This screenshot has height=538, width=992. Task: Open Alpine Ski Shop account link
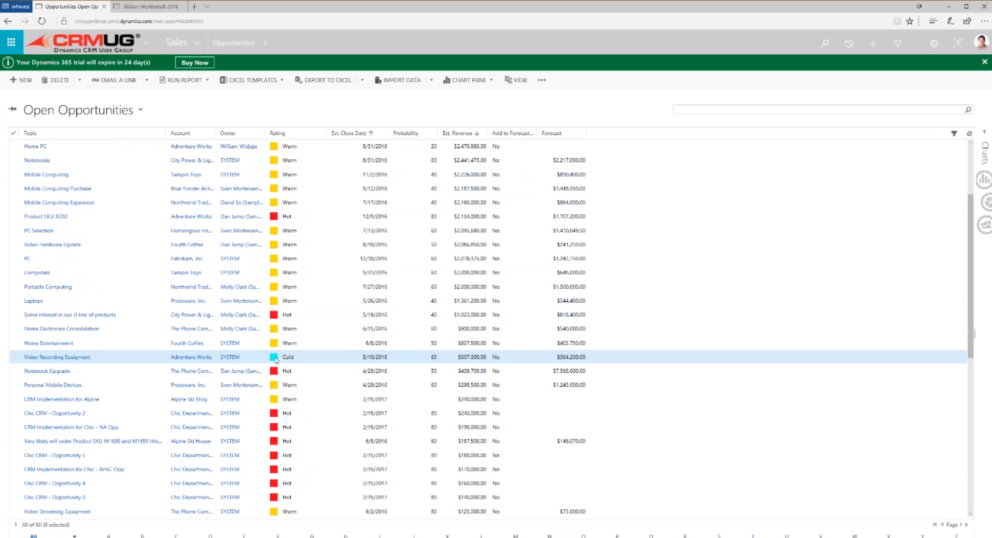(189, 399)
